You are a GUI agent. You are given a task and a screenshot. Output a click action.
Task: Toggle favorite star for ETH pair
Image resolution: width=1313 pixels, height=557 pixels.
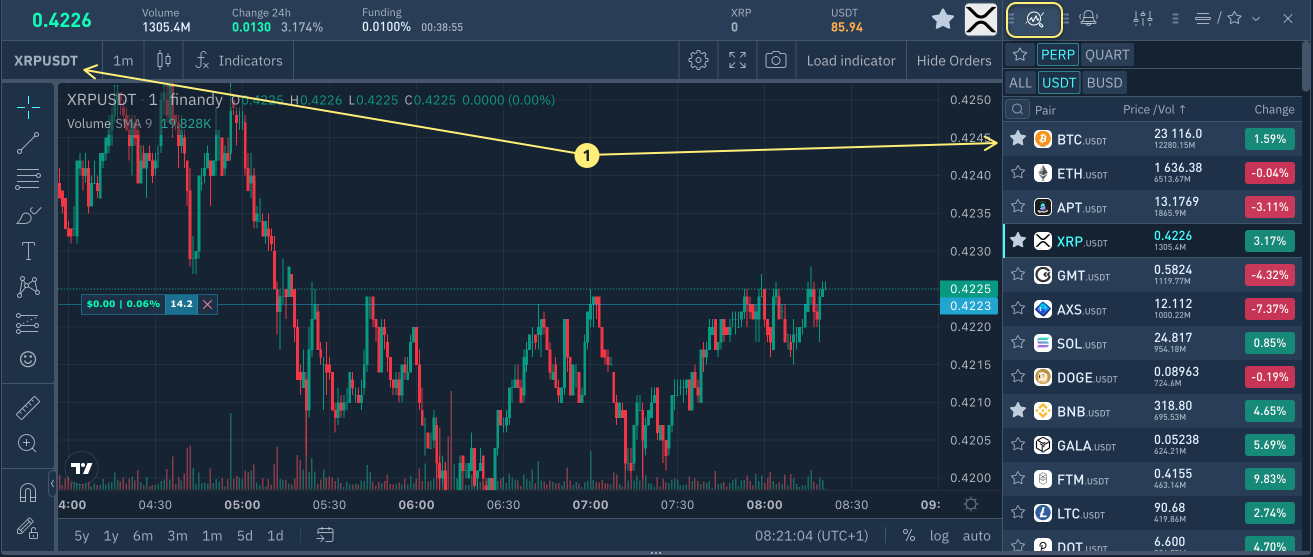pos(1018,173)
